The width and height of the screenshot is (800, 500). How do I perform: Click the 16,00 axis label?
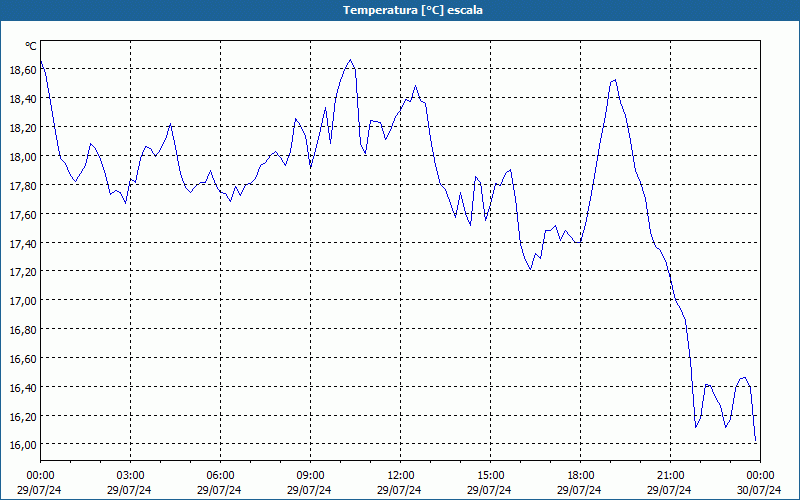pyautogui.click(x=23, y=445)
